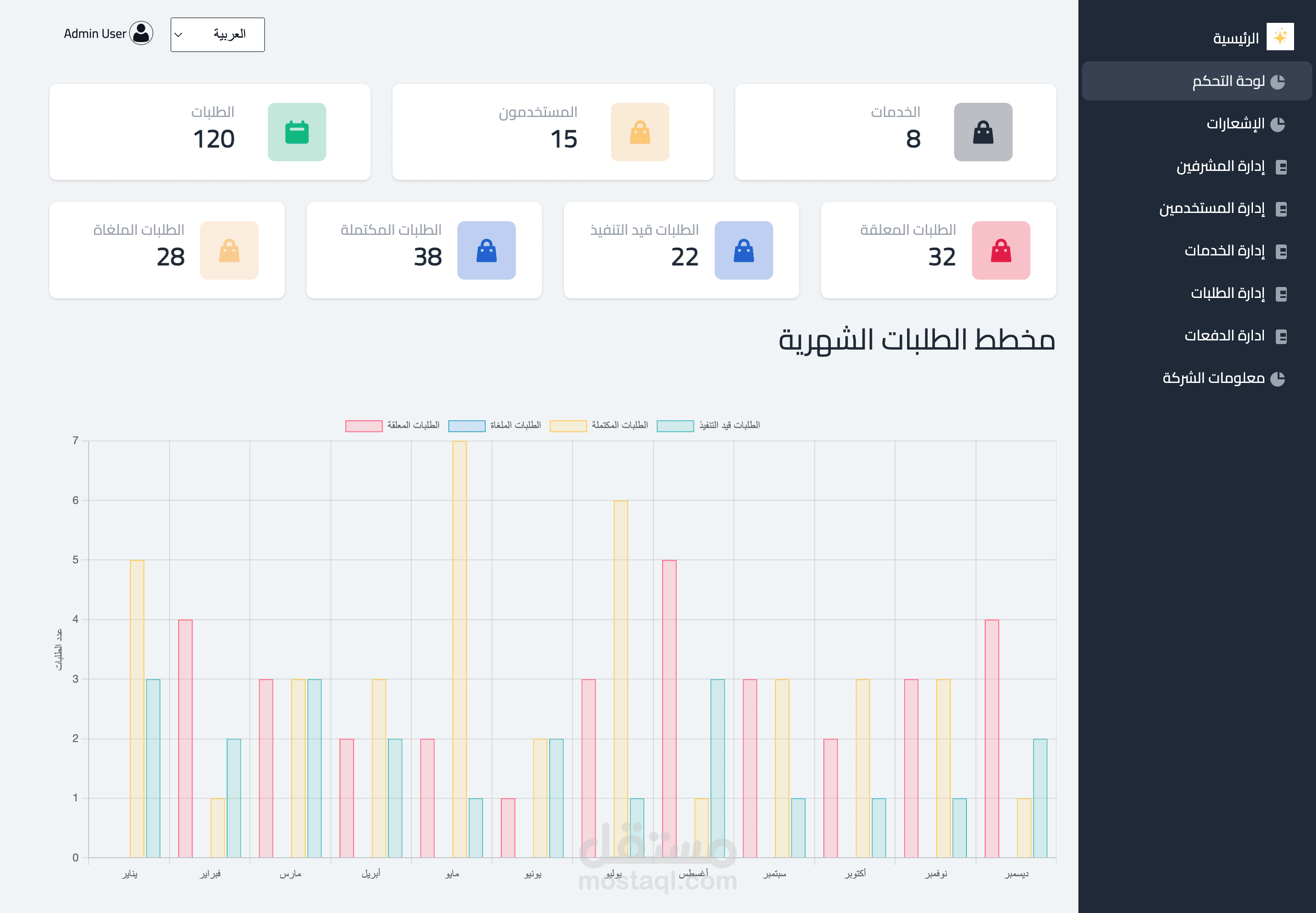The width and height of the screenshot is (1316, 913).
Task: Click the teal الطلبات قيد التنفيذ legend swatch
Action: pos(675,425)
